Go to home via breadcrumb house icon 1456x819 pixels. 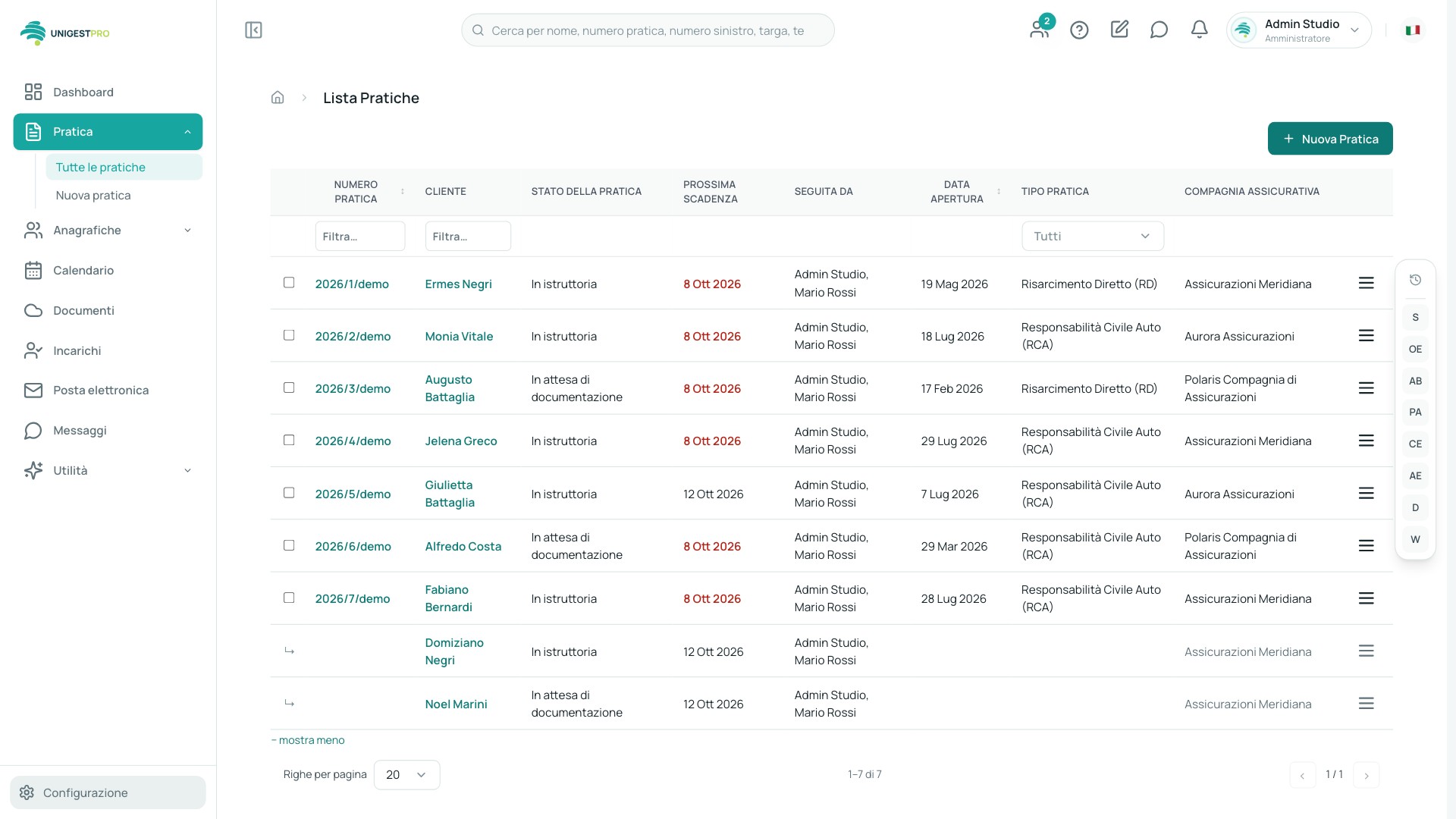point(278,98)
